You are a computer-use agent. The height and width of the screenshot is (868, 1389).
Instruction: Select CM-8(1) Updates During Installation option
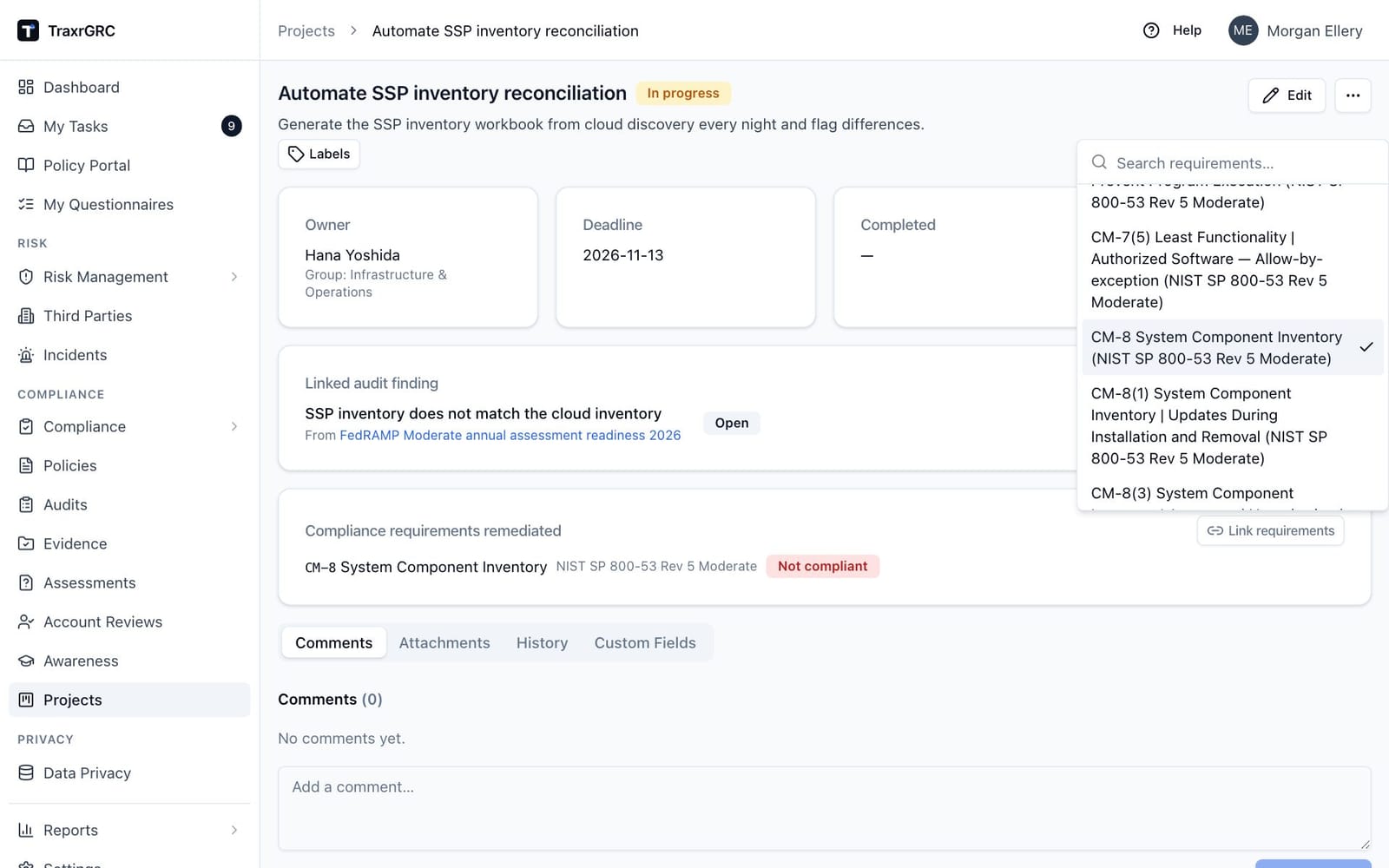[x=1232, y=425]
